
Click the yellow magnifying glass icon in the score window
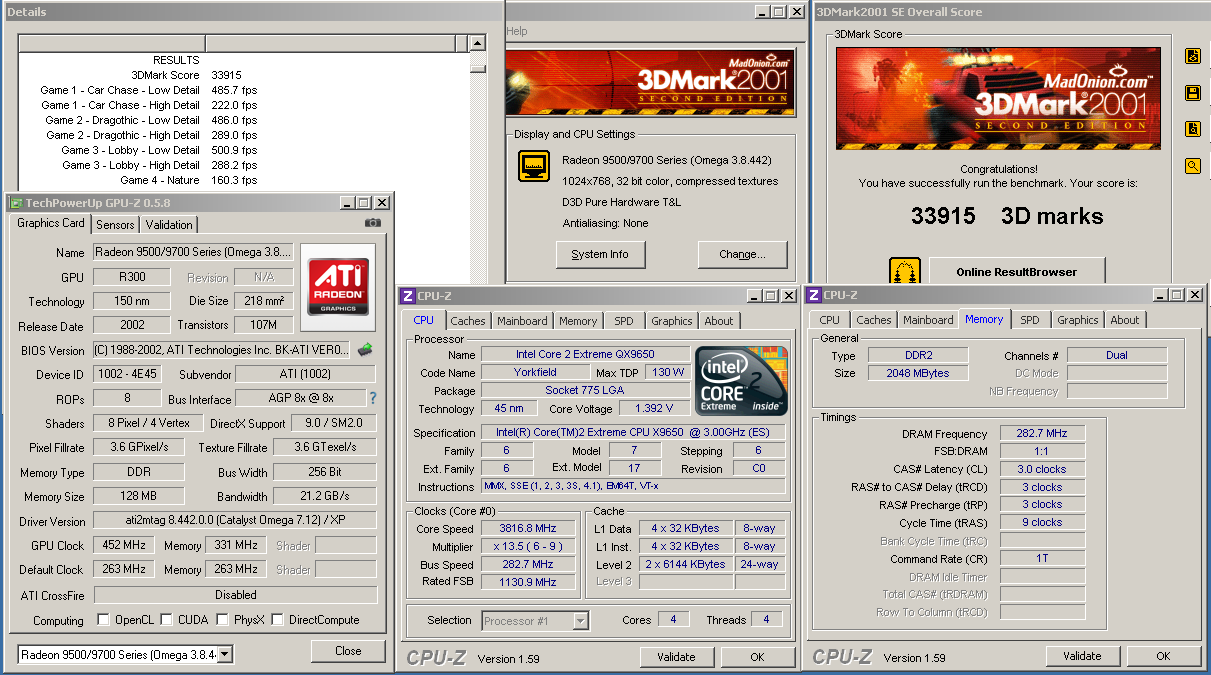pyautogui.click(x=1192, y=166)
